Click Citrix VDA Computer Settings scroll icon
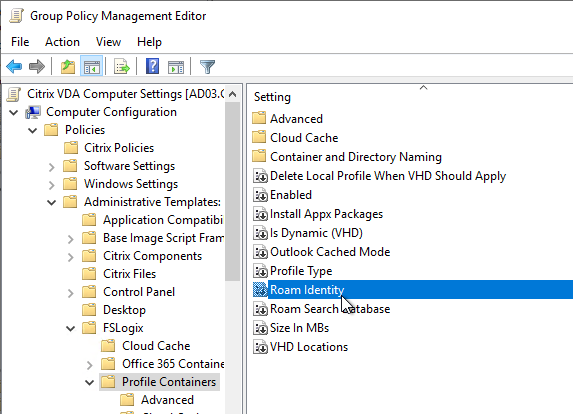 pos(14,94)
